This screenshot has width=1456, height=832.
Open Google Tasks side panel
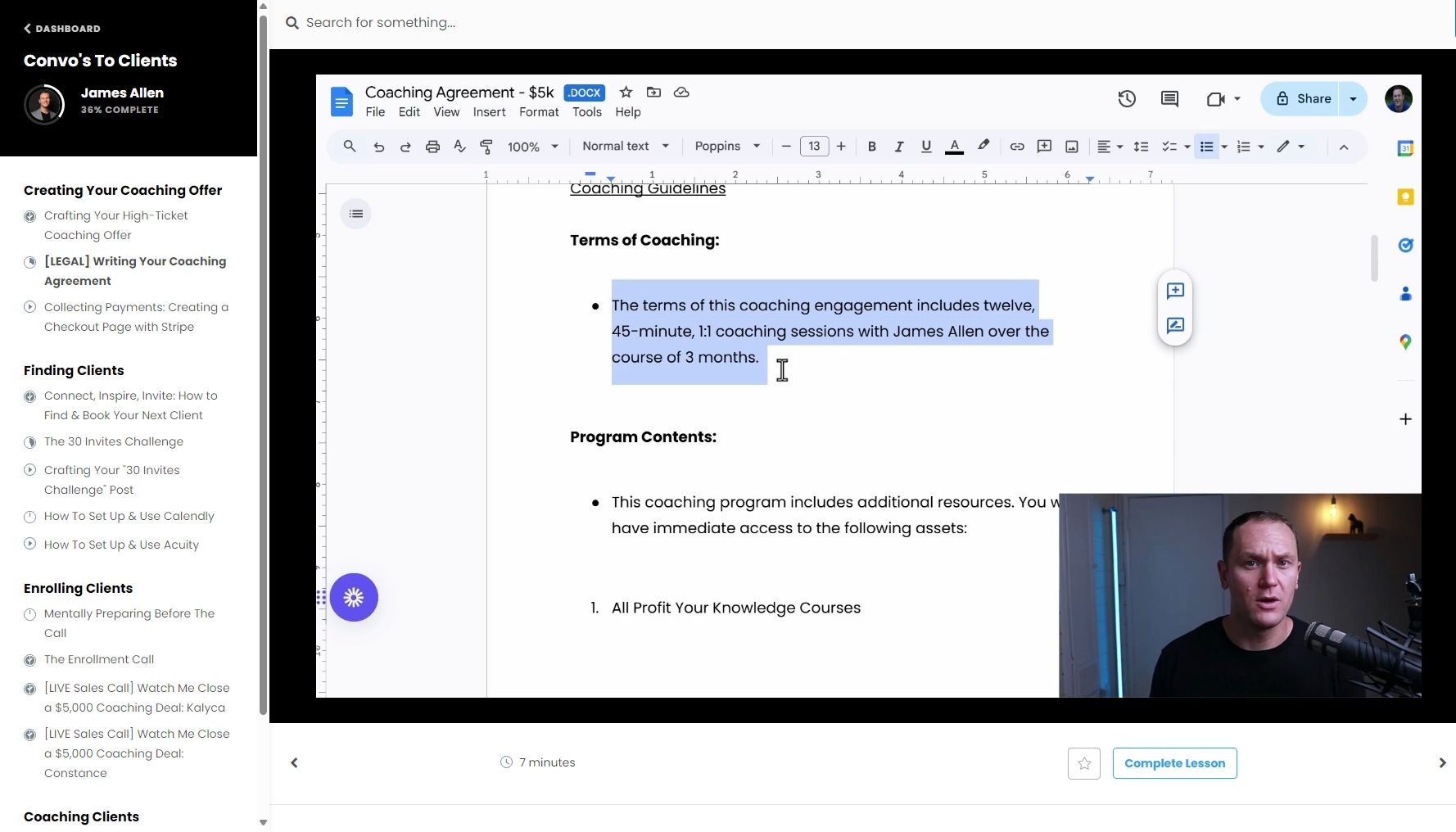(x=1405, y=245)
